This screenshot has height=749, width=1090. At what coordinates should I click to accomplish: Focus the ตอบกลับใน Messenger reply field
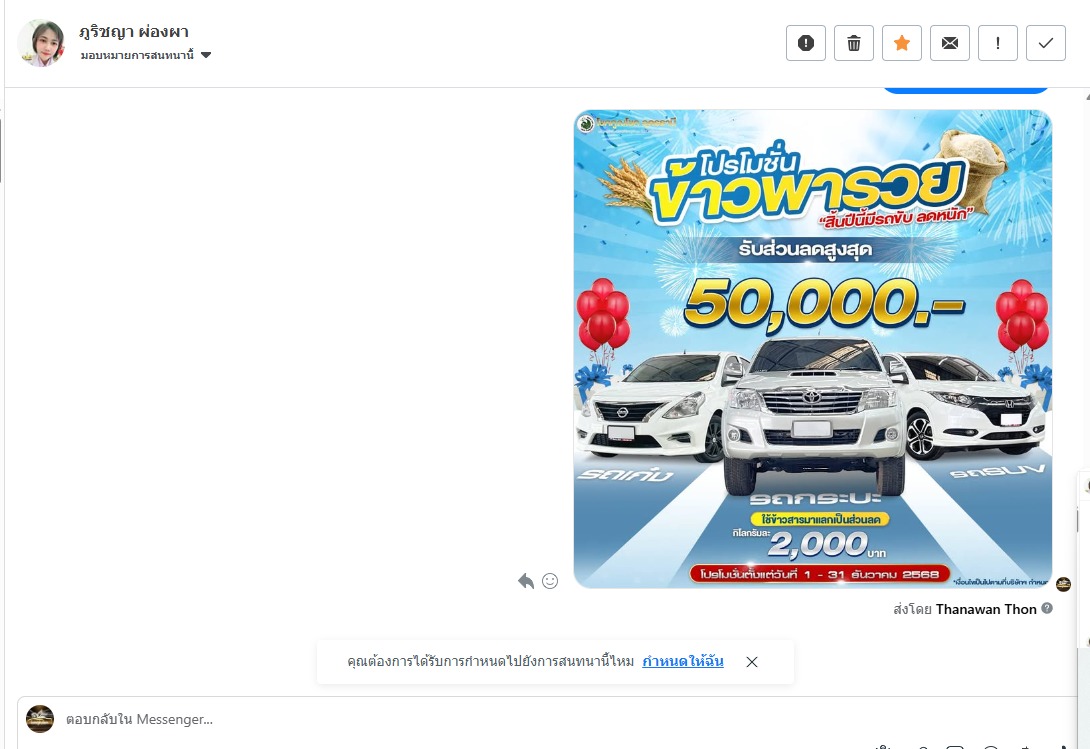[x=549, y=719]
